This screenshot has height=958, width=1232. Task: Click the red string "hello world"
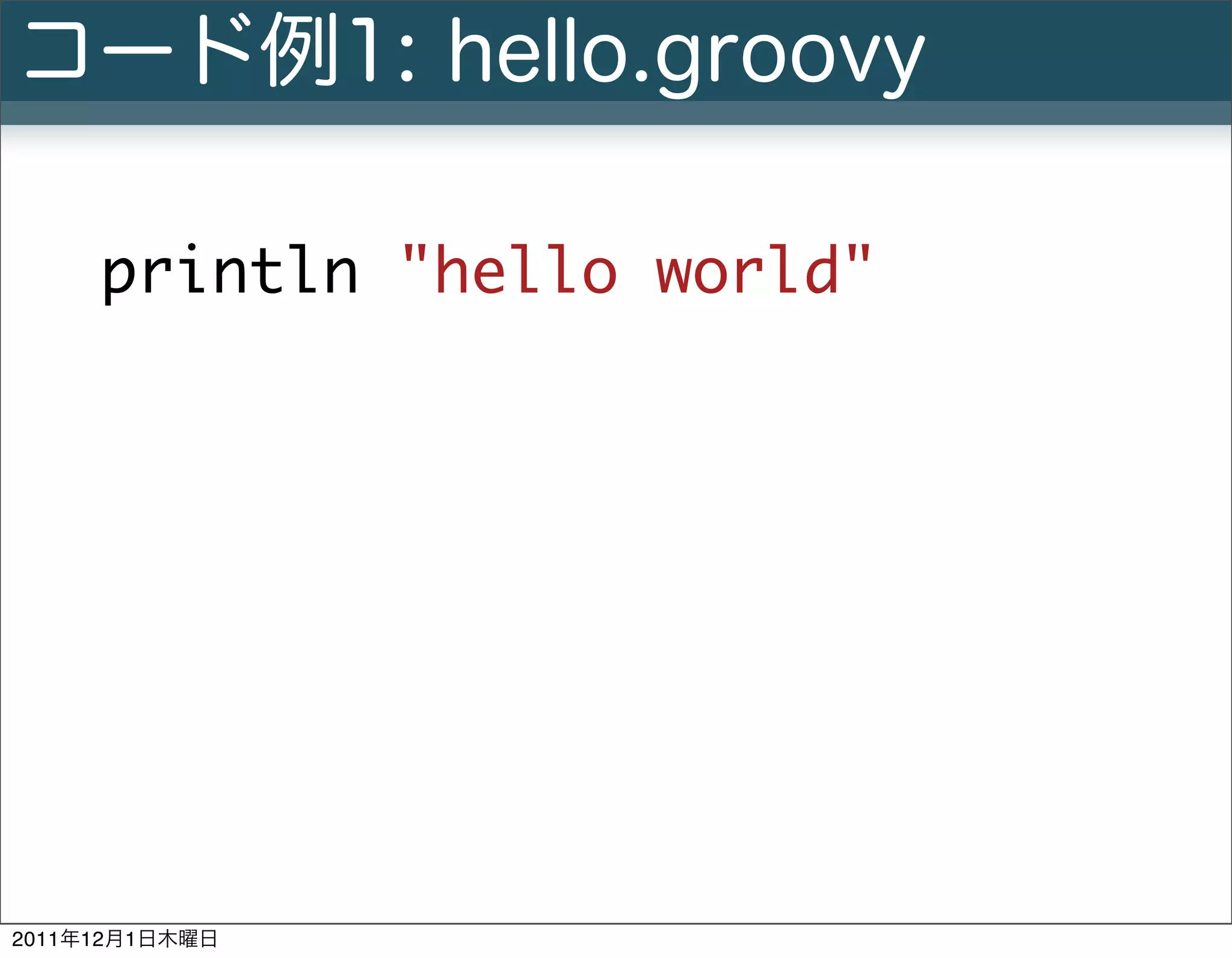coord(636,269)
